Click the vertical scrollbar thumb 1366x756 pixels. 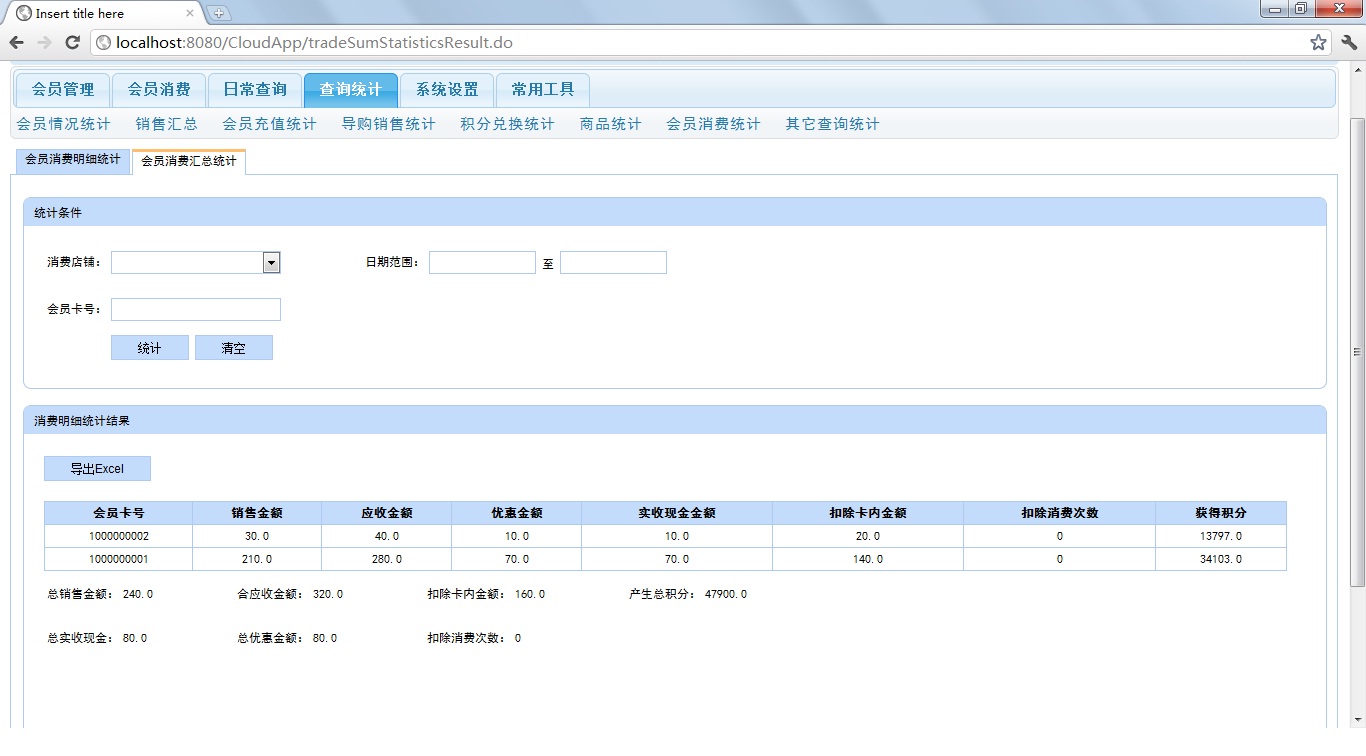[1357, 351]
